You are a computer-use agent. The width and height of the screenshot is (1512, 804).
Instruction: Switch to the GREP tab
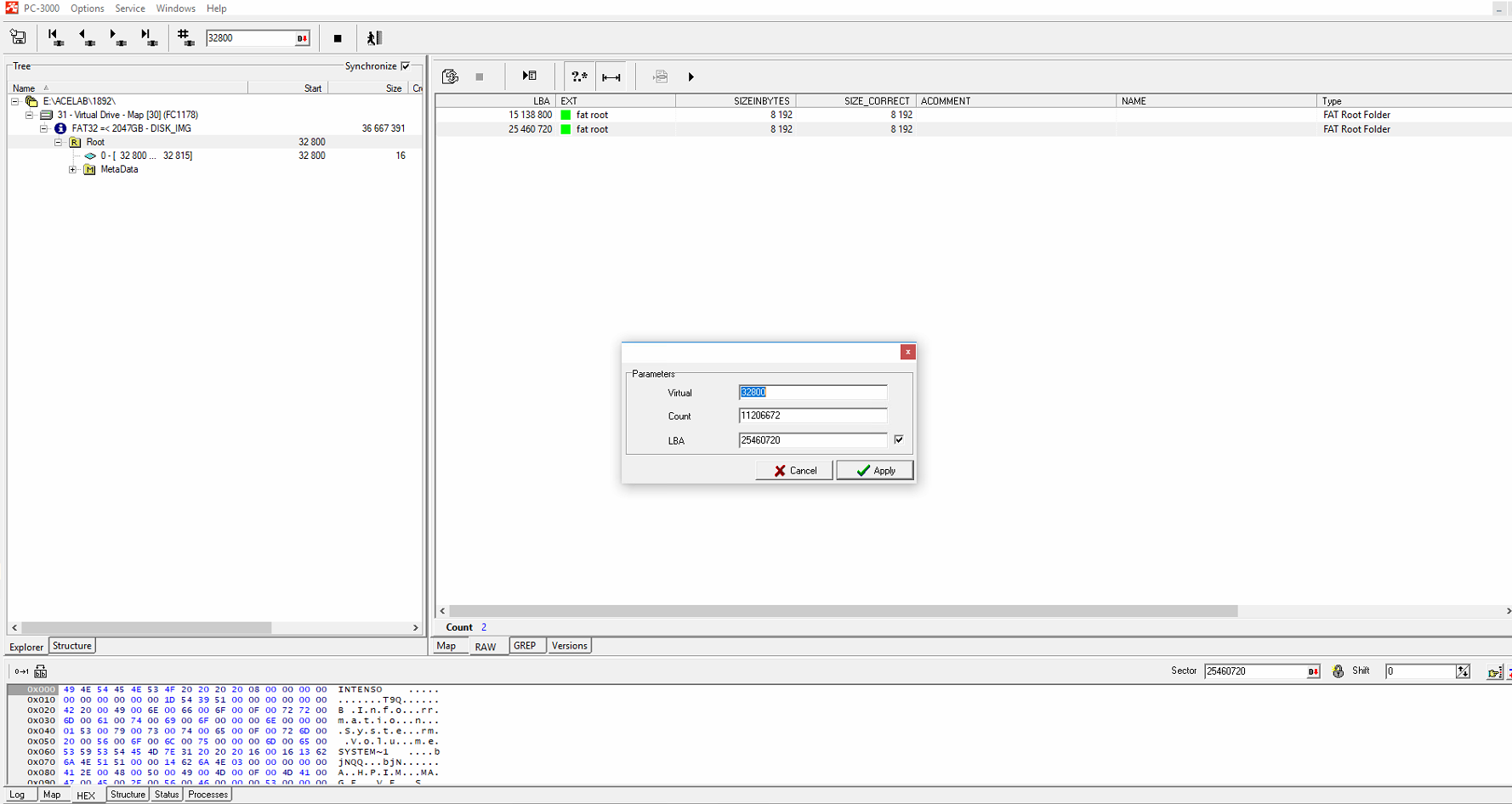pyautogui.click(x=525, y=646)
